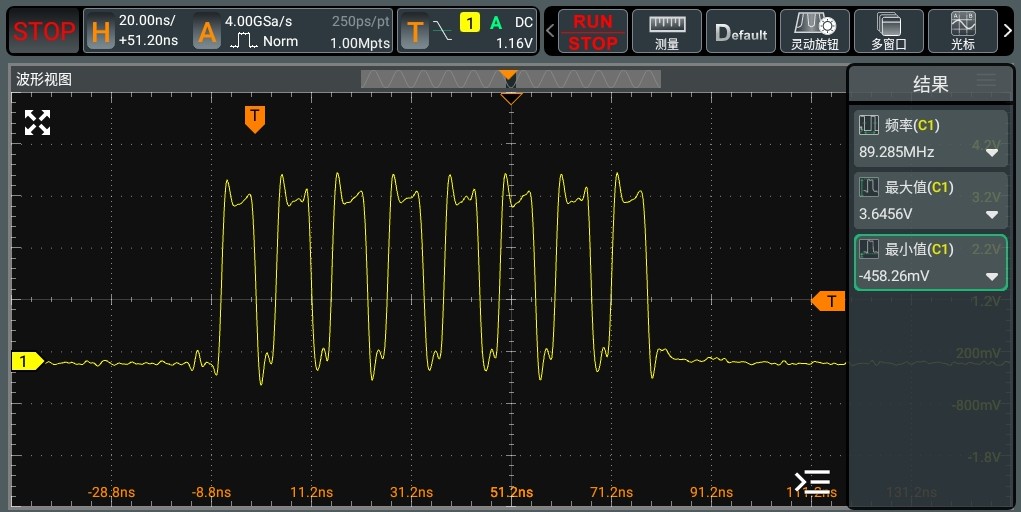Tap the 4.00GSa/s sample rate value
The width and height of the screenshot is (1021, 512).
259,21
